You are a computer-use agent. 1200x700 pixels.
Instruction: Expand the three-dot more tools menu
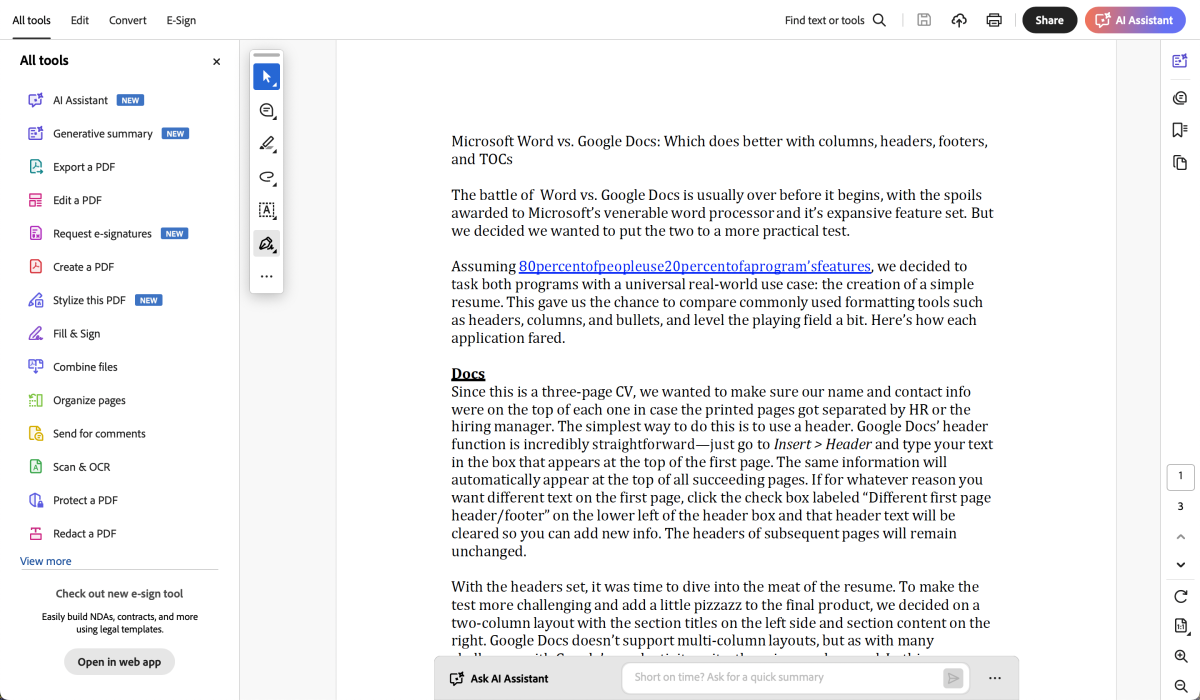266,276
